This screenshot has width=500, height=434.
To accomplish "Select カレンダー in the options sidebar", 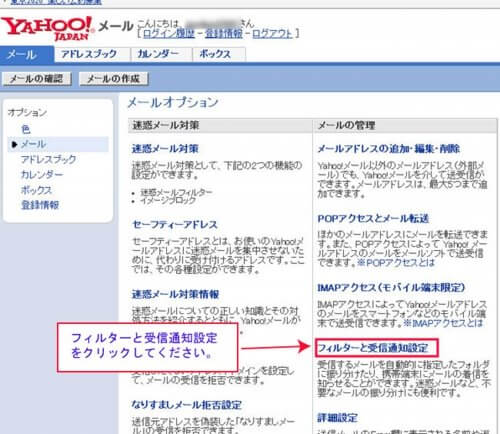I will 42,174.
